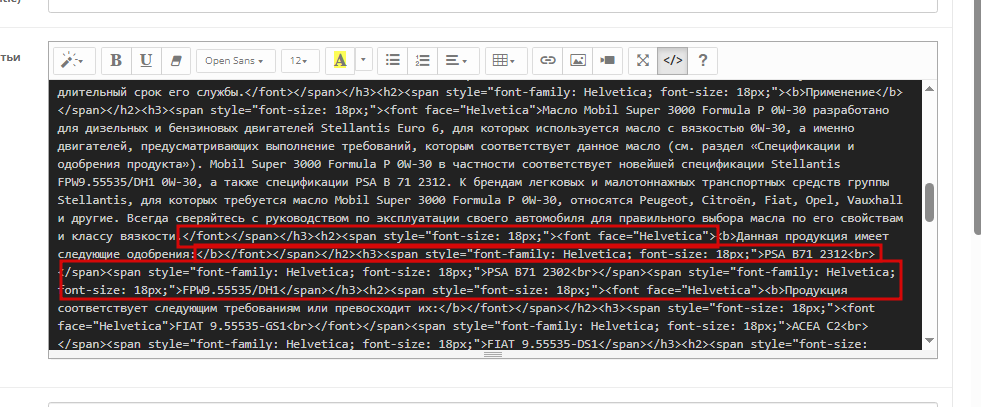Open the insert table dropdown
The width and height of the screenshot is (981, 407).
pos(506,61)
